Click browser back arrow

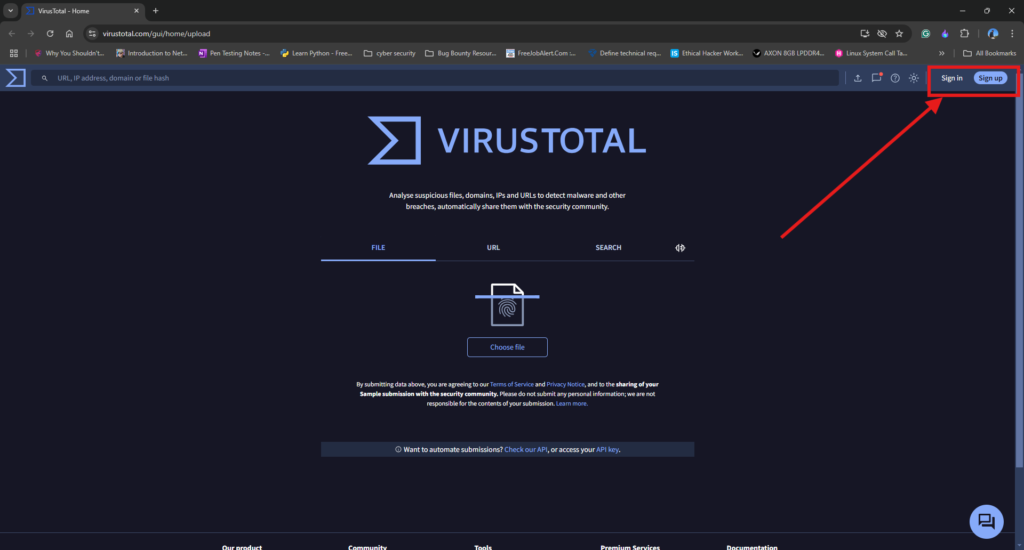coord(12,33)
